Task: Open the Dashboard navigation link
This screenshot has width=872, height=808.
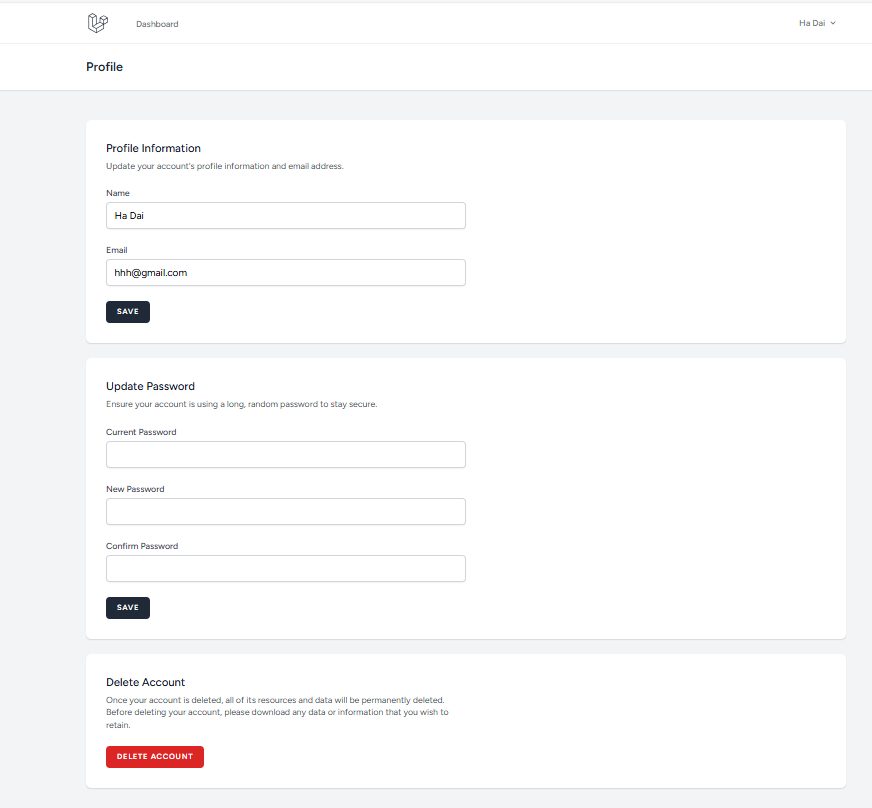Action: click(157, 24)
